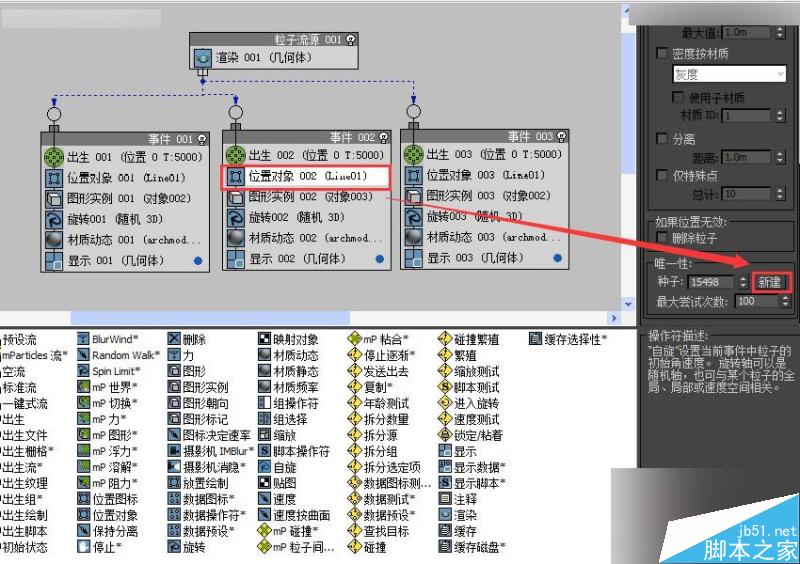The height and width of the screenshot is (564, 800).
Task: Select the 图形实例 003 icon
Action: click(414, 196)
